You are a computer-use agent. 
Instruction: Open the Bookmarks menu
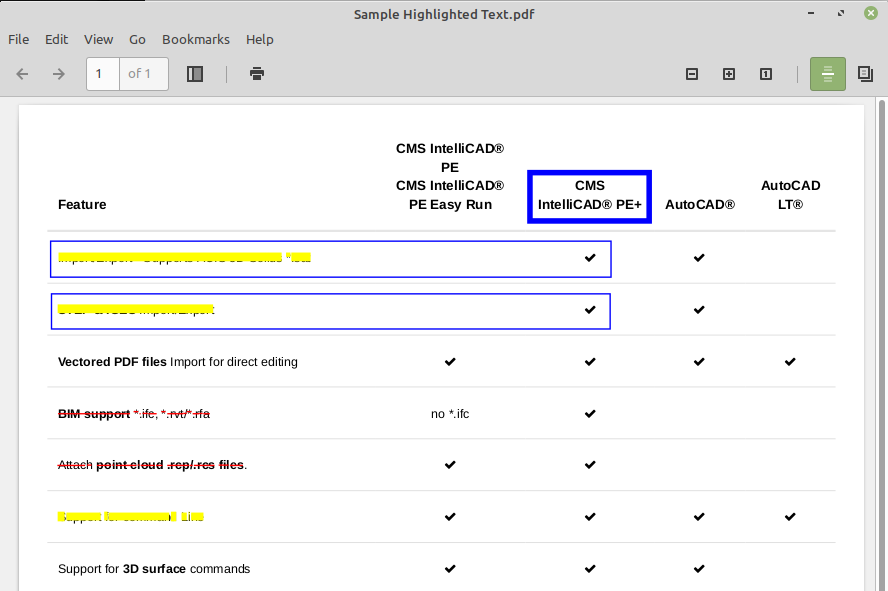[x=196, y=40]
